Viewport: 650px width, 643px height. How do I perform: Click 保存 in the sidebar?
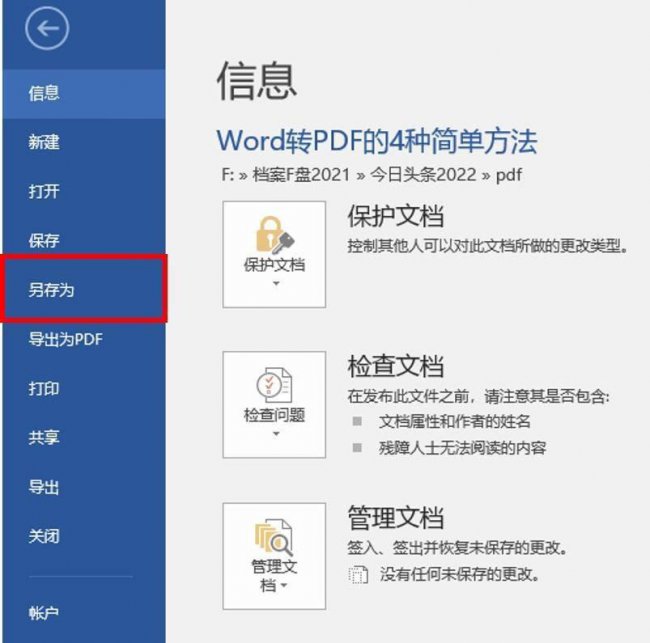[x=84, y=240]
